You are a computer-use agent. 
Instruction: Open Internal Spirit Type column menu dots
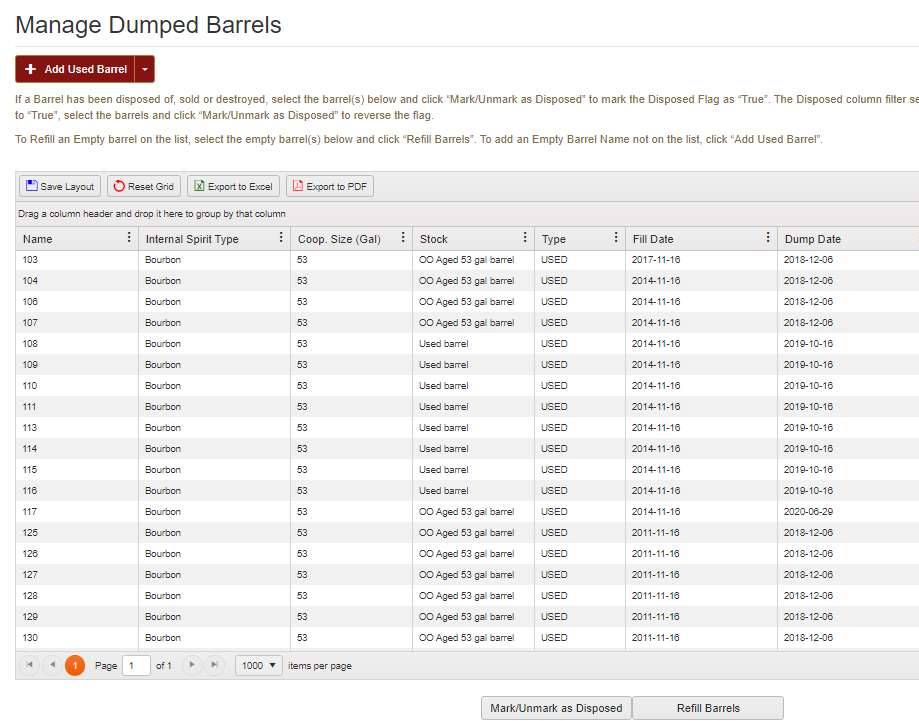281,237
